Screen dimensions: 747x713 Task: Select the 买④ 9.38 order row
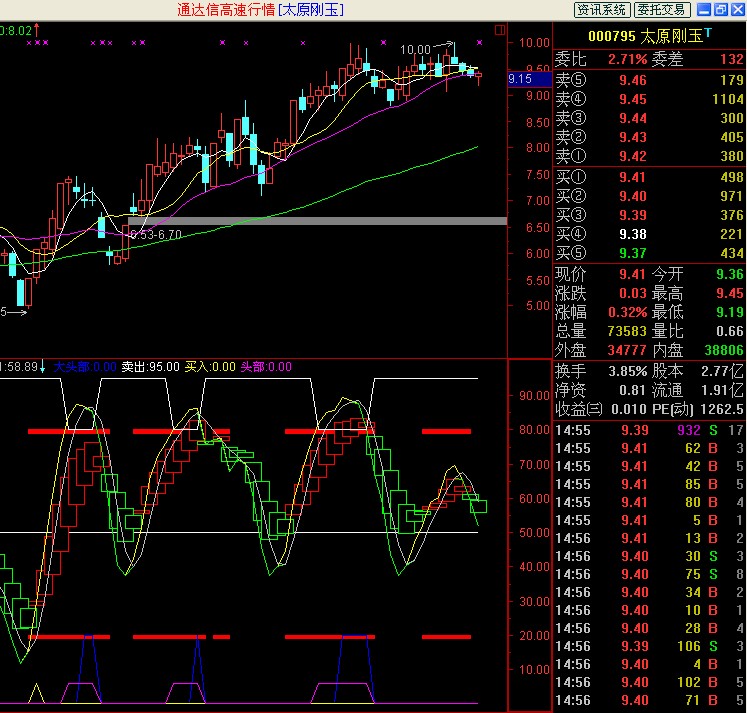pyautogui.click(x=649, y=234)
